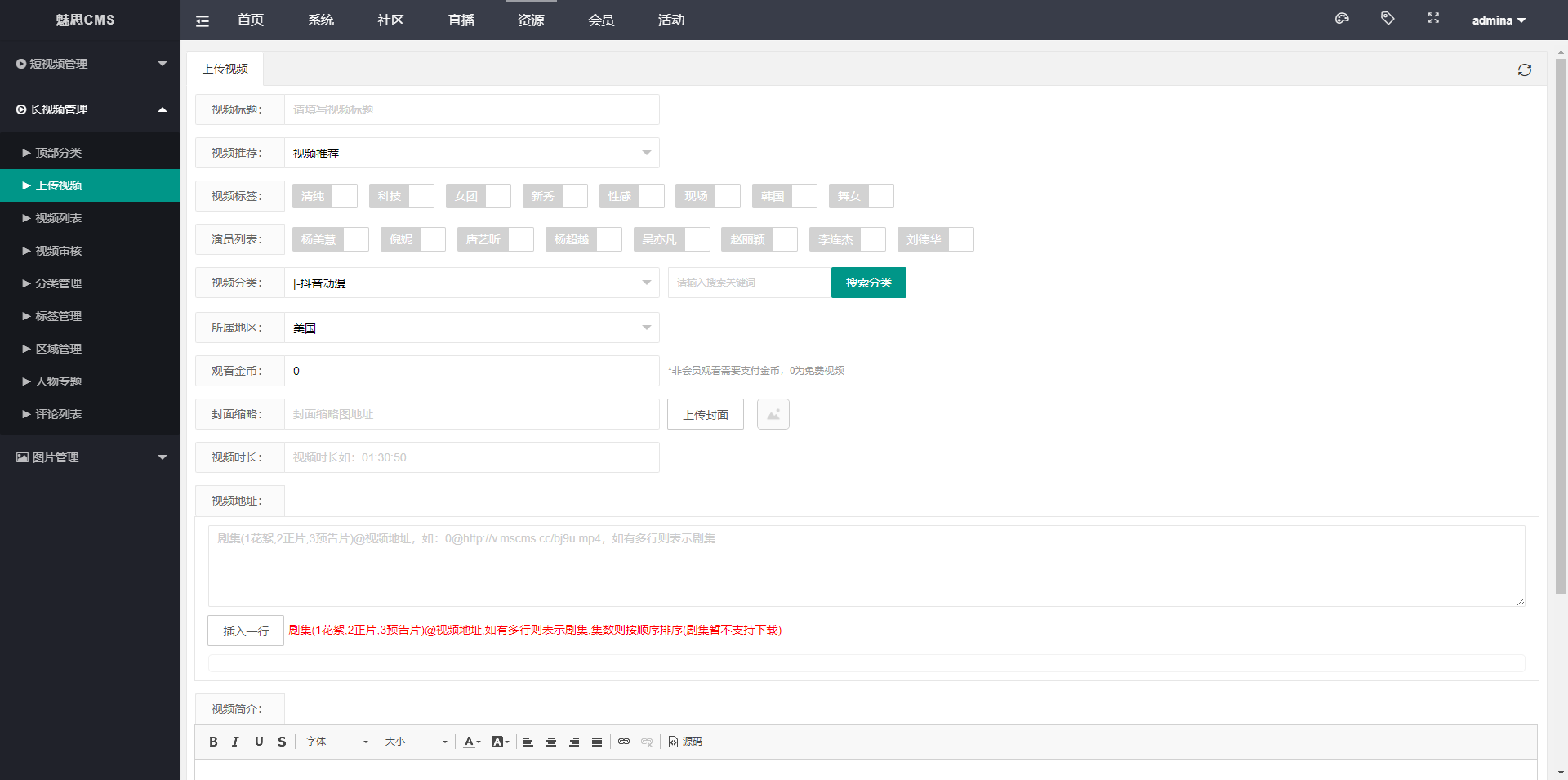
Task: Toggle the sidebar collapse hamburger icon
Action: 203,21
